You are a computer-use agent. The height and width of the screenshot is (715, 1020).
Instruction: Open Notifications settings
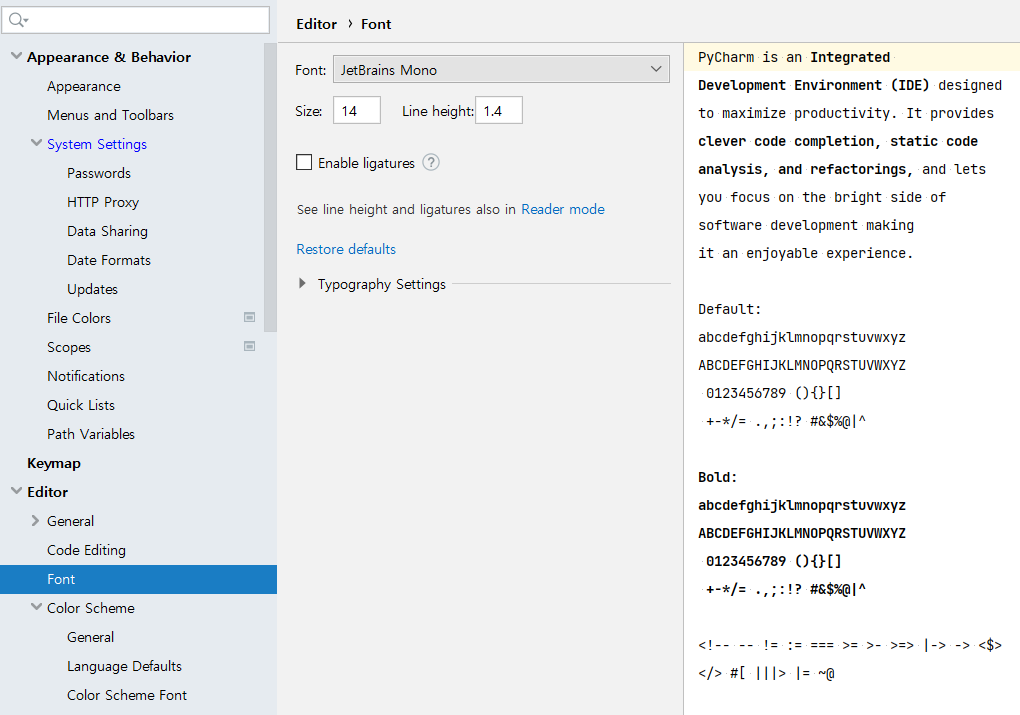(x=86, y=376)
